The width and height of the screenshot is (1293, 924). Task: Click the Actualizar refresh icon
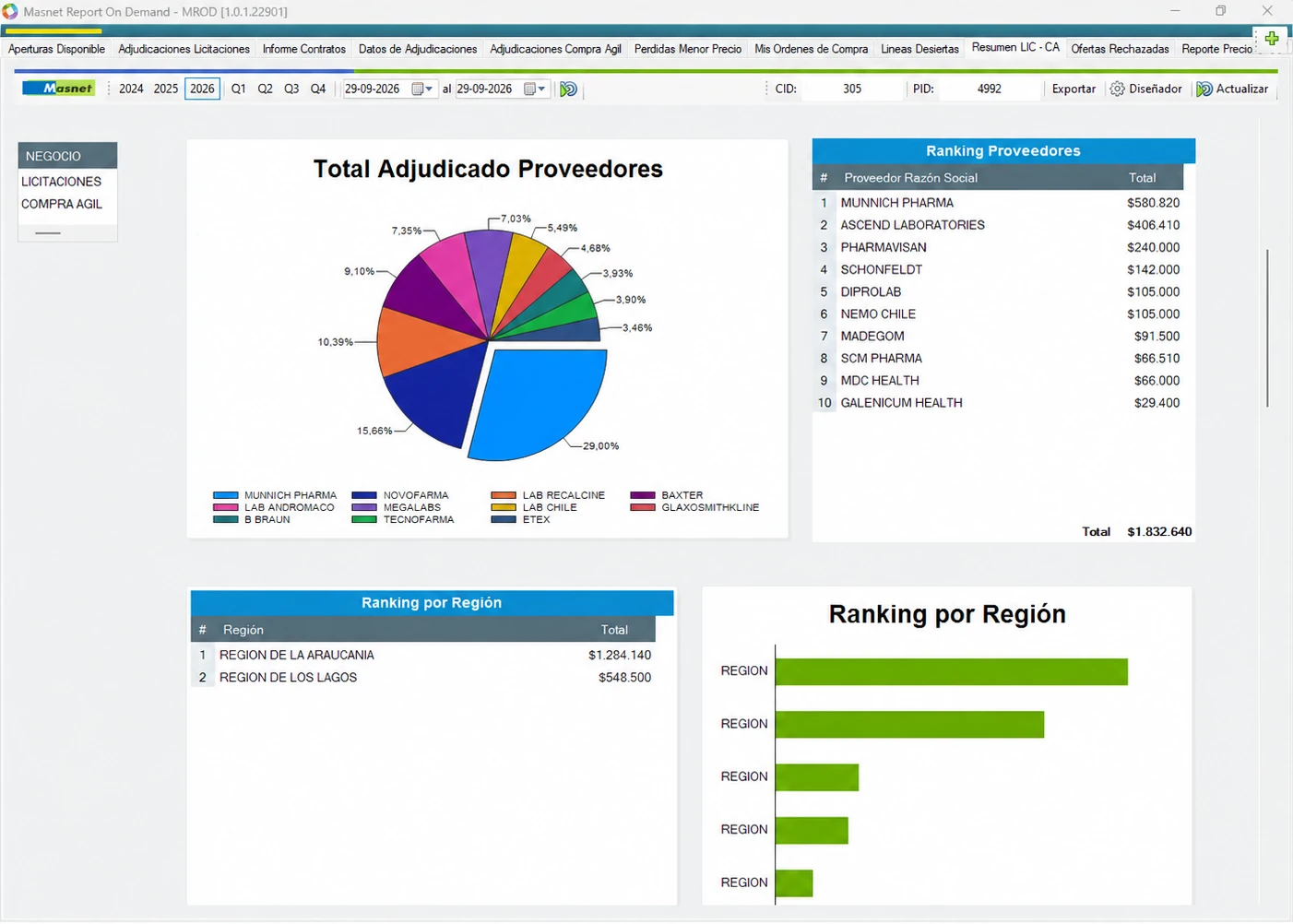[1204, 89]
